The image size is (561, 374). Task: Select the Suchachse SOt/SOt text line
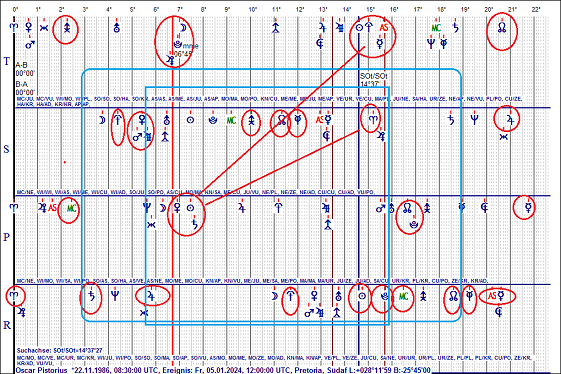[60, 351]
